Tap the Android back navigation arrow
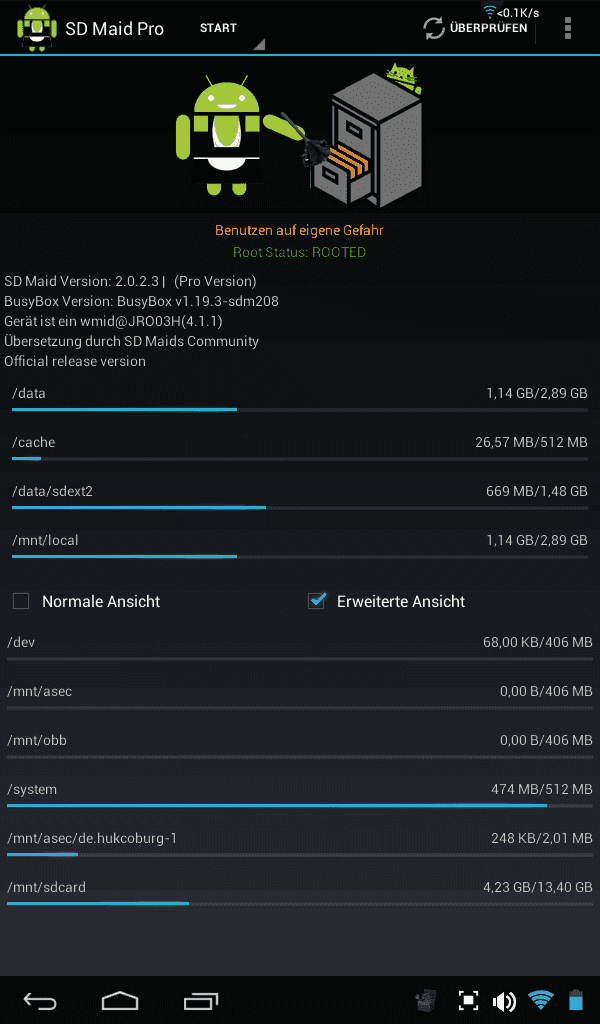 (x=40, y=1000)
